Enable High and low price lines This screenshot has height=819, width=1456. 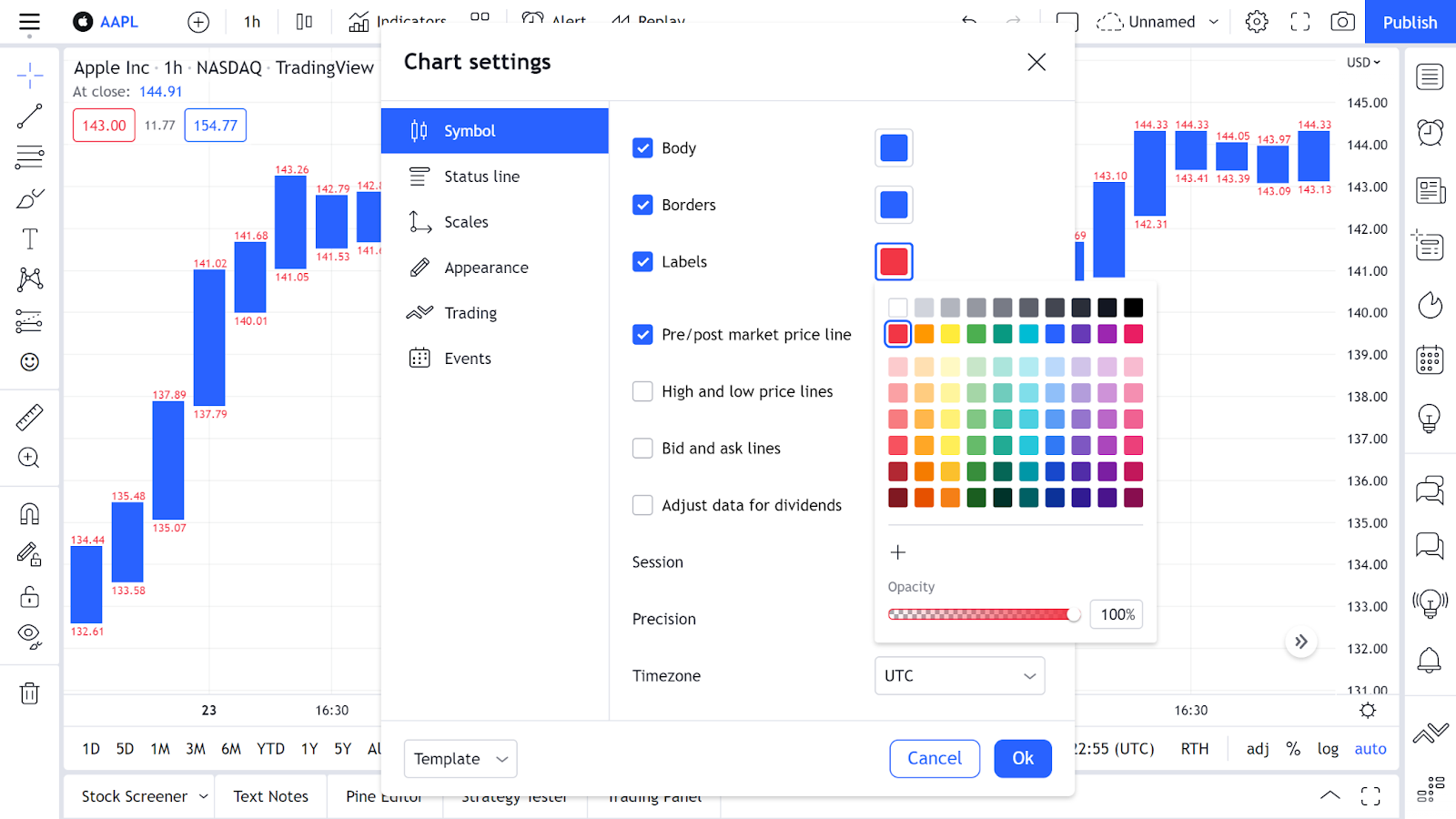click(x=642, y=391)
